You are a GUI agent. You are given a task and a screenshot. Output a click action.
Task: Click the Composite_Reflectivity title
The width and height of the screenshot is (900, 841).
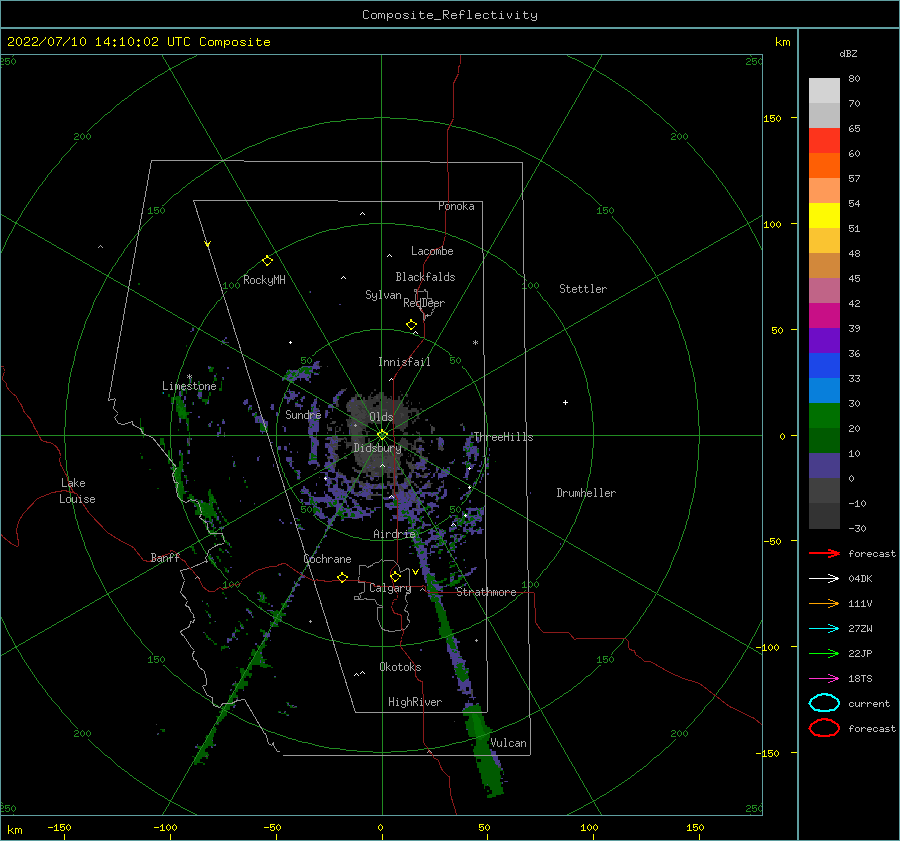[449, 15]
